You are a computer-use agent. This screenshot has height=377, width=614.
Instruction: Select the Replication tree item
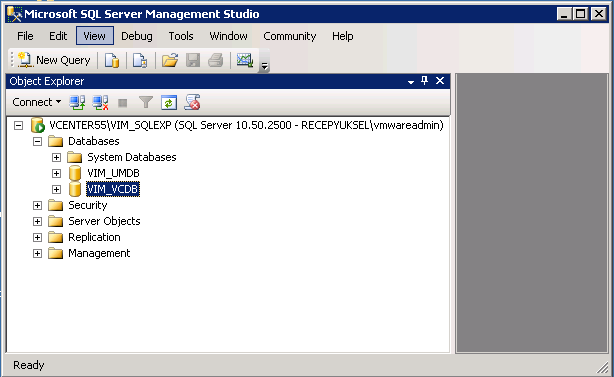(x=94, y=238)
